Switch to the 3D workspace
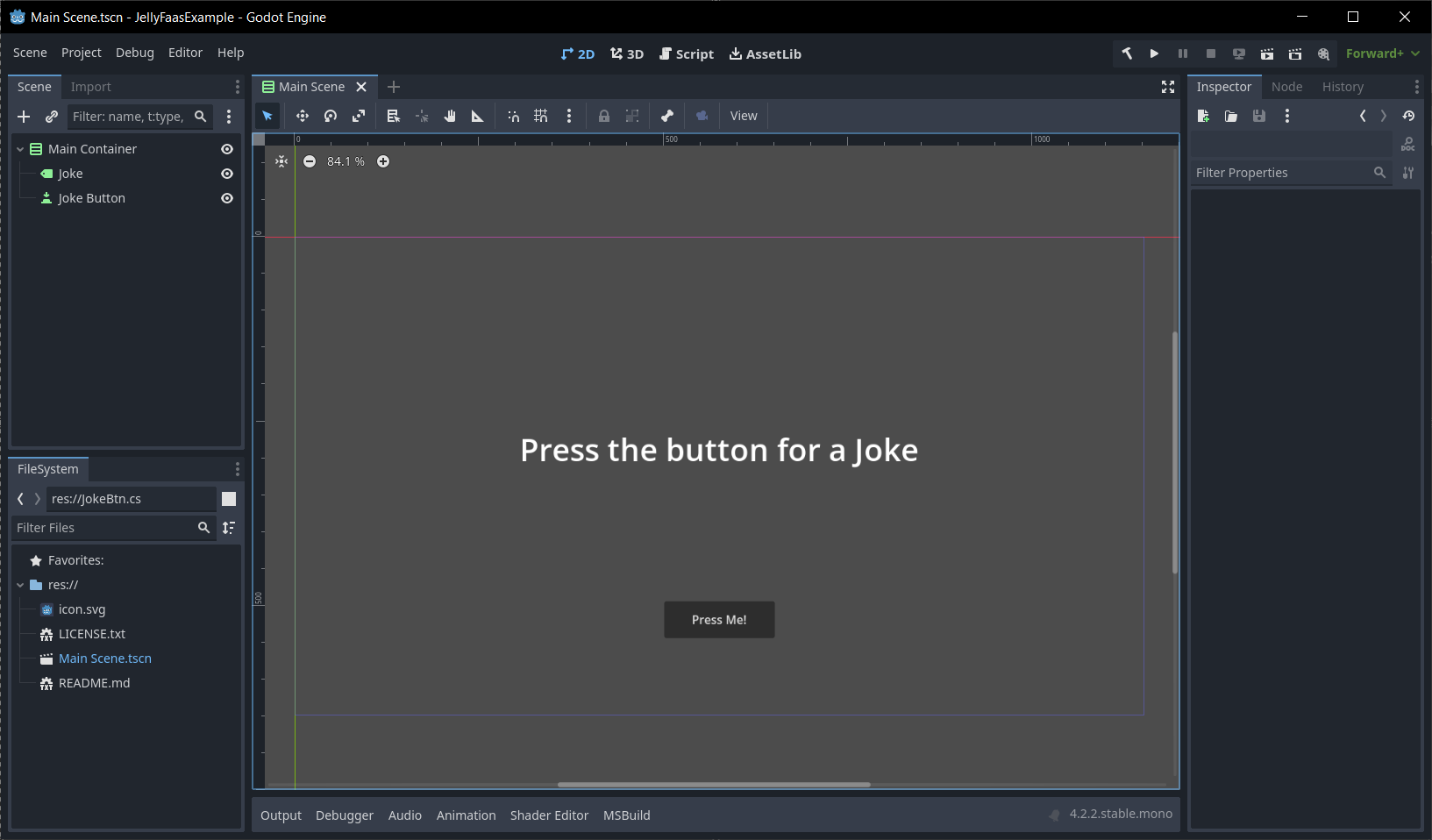This screenshot has width=1432, height=840. point(627,53)
